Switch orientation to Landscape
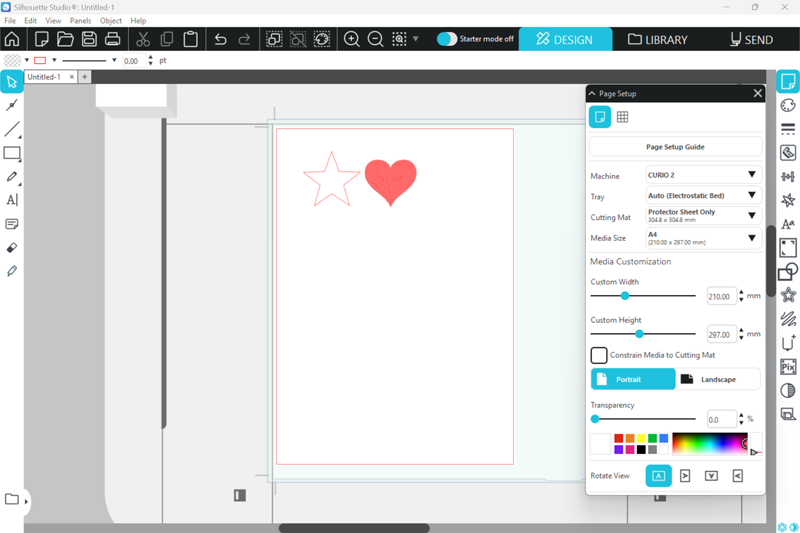800x533 pixels. pyautogui.click(x=717, y=380)
